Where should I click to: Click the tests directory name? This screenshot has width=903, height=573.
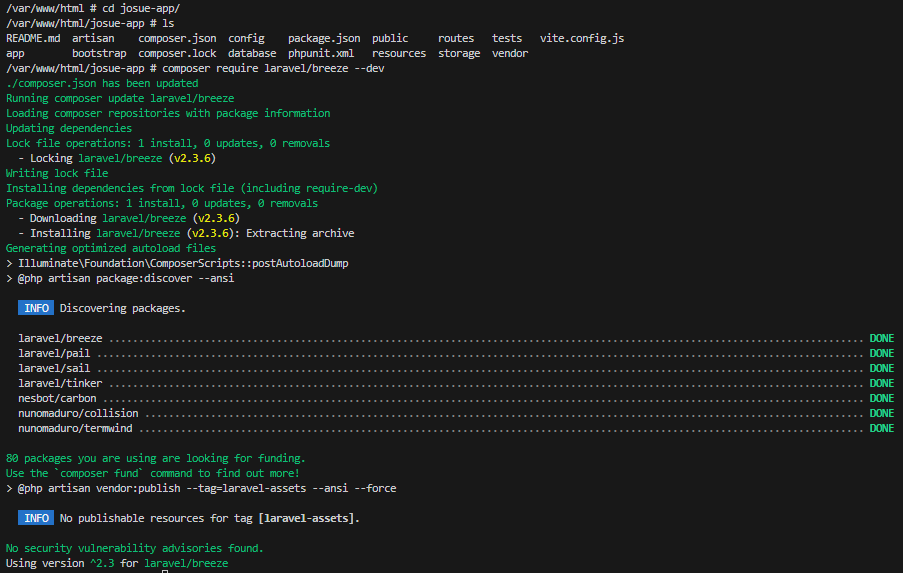(x=507, y=39)
